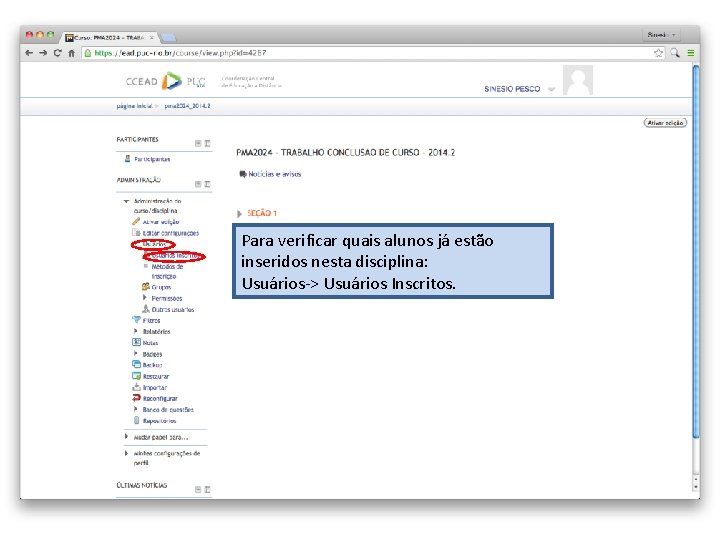Viewport: 720px width, 540px height.
Task: Click the Ativar edição pencil icon
Action: [136, 221]
